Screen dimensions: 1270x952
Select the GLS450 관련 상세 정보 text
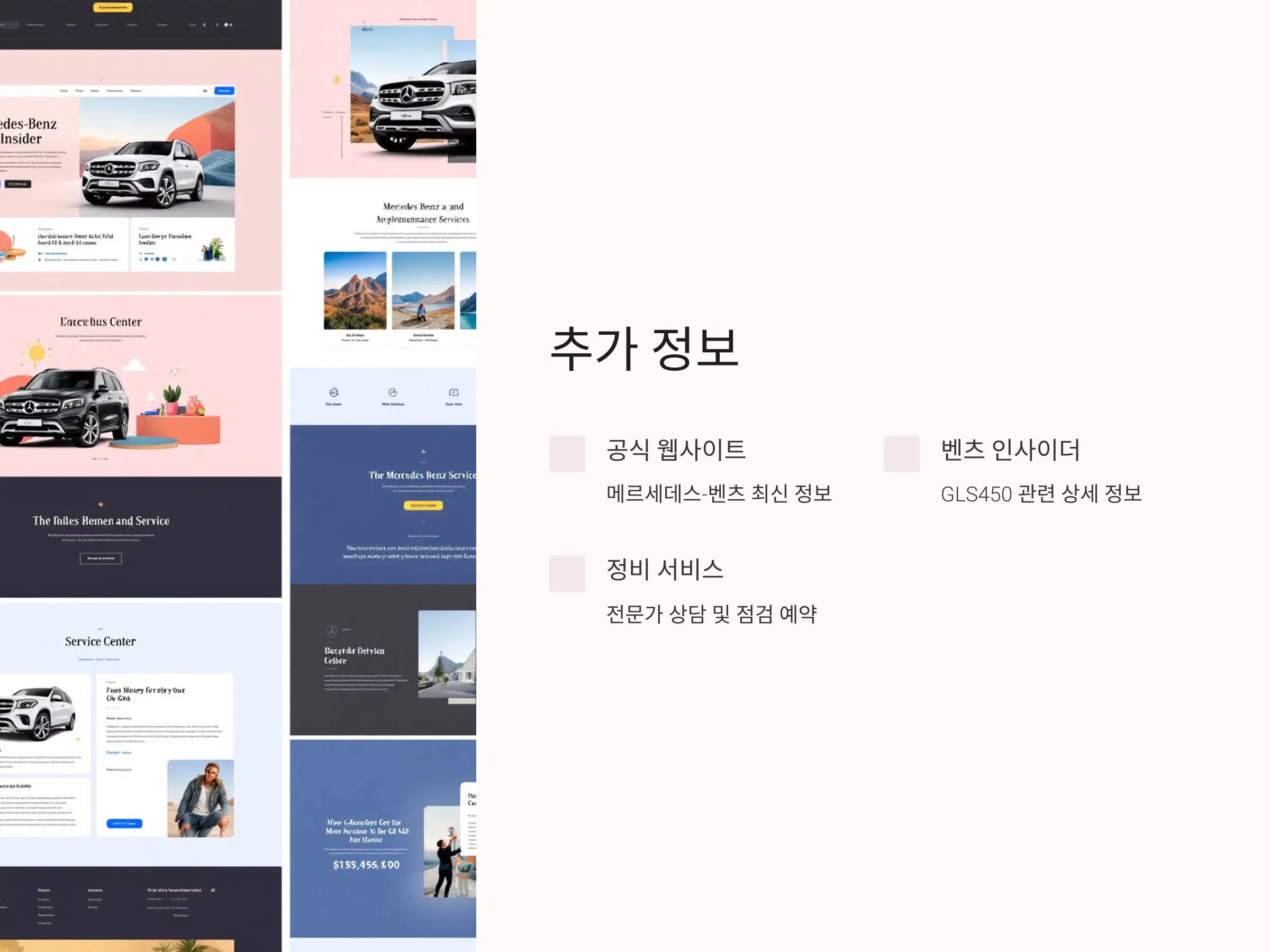click(1041, 493)
